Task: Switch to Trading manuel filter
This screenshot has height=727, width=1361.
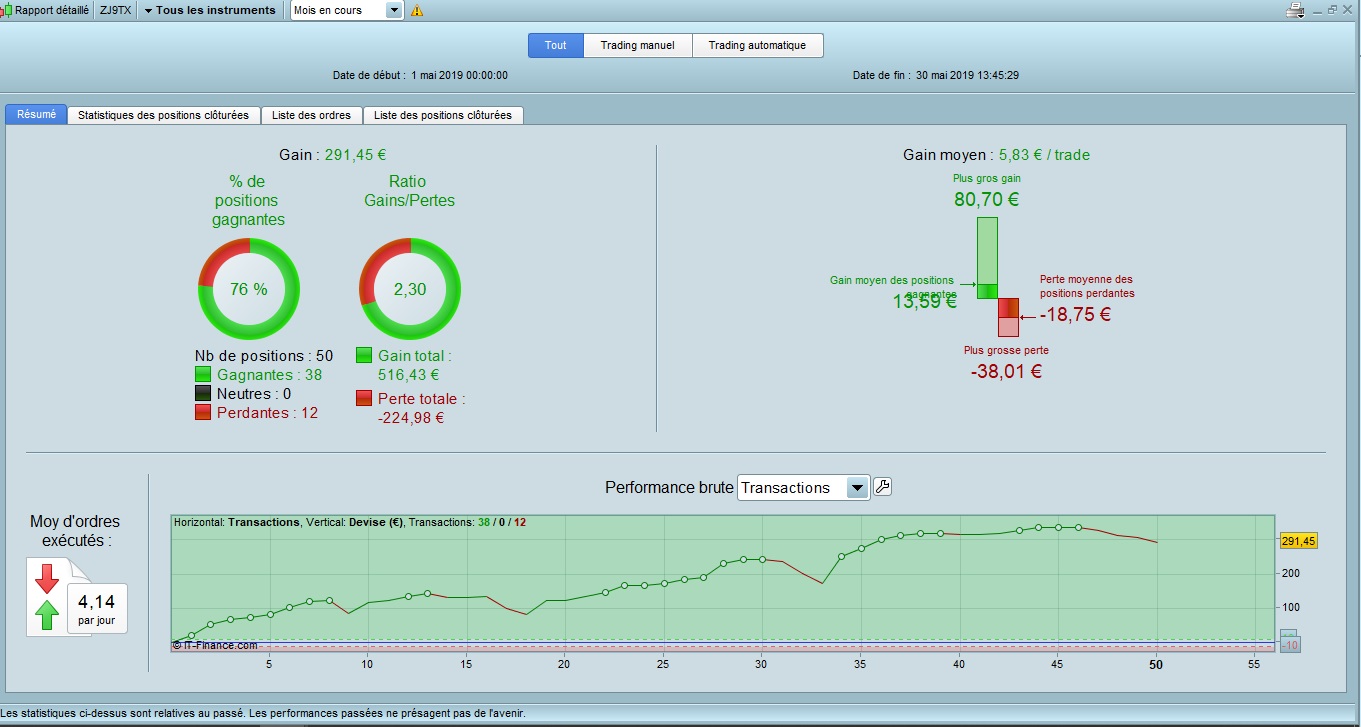Action: pos(638,45)
